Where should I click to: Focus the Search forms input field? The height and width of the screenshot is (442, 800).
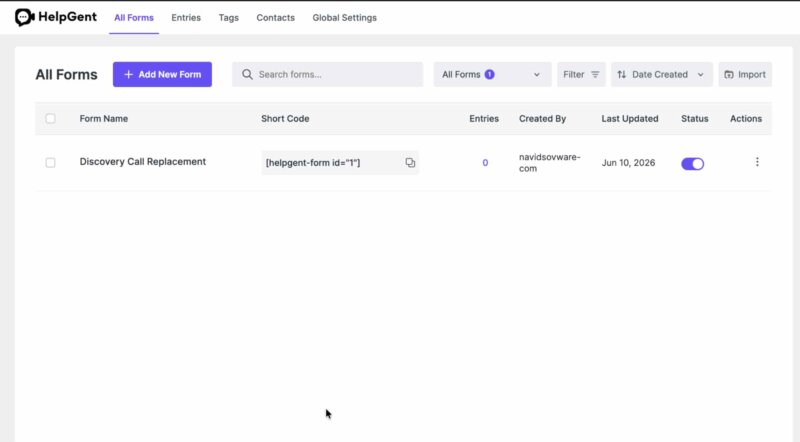coord(328,75)
